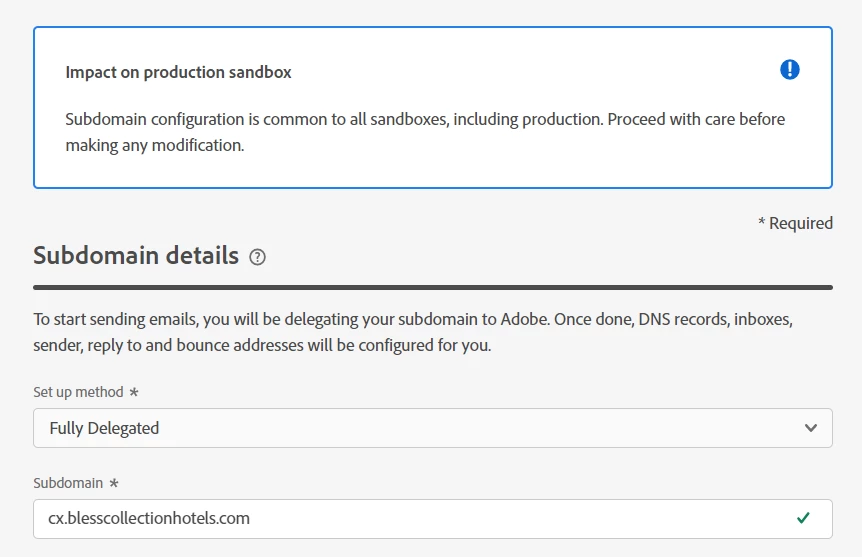The width and height of the screenshot is (862, 557).
Task: Open help icon beside Subdomain details
Action: (258, 257)
